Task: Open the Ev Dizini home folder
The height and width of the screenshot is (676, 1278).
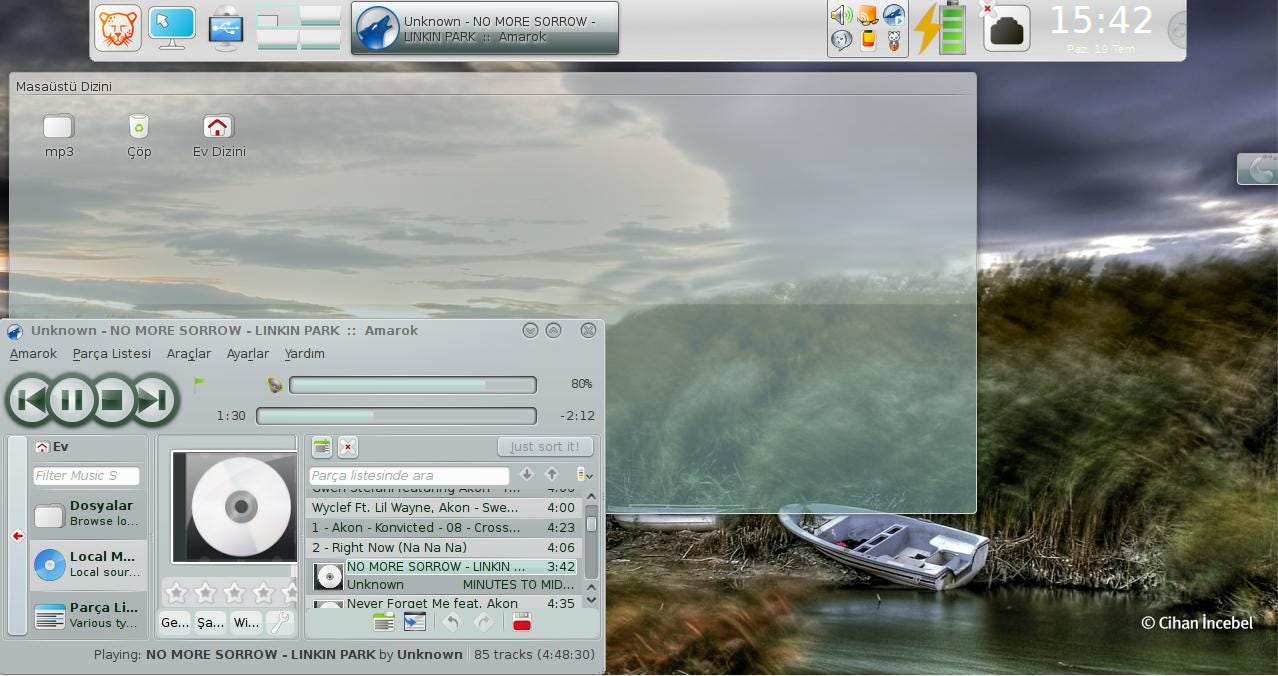Action: [219, 137]
